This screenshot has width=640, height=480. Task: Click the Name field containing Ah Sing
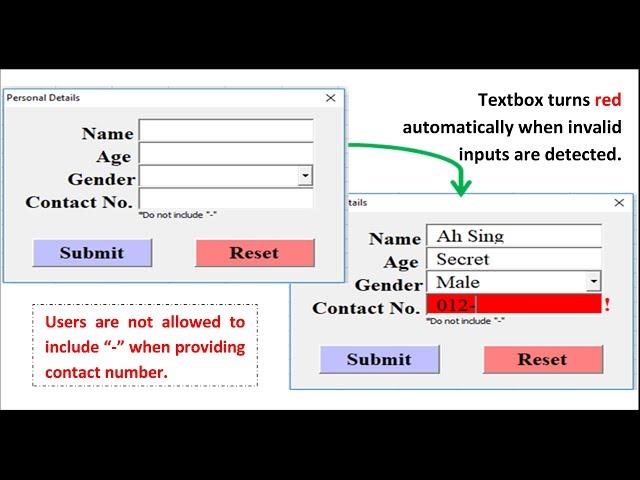pyautogui.click(x=514, y=236)
